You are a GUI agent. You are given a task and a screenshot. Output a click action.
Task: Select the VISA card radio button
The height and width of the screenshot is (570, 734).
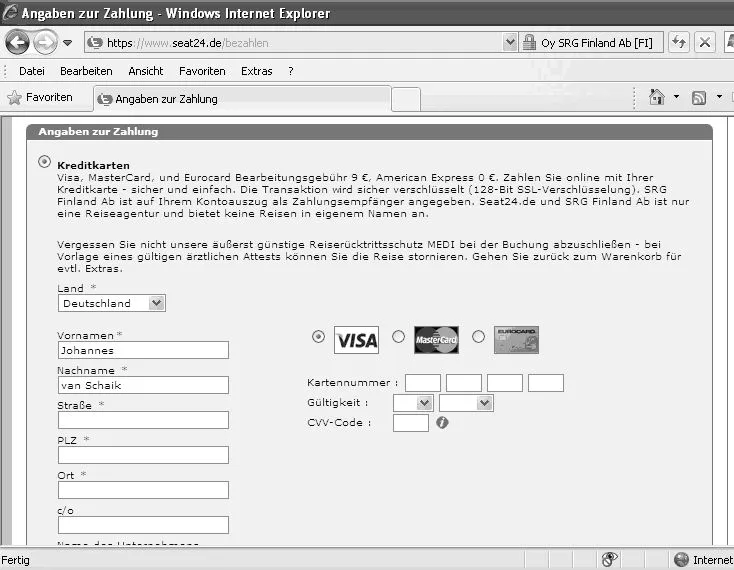tap(318, 336)
